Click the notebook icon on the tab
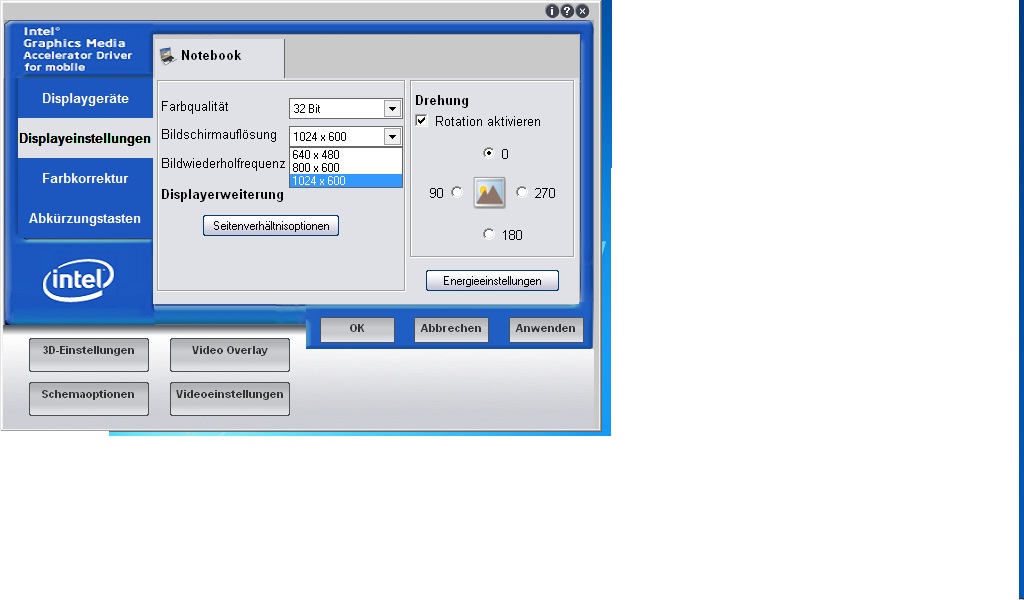 [x=167, y=56]
